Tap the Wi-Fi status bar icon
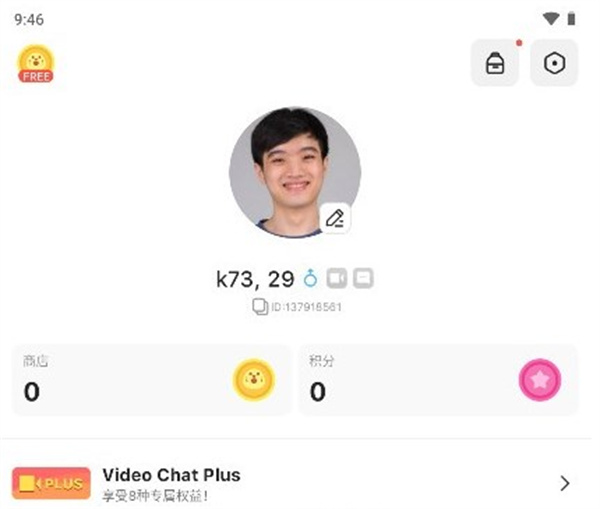 point(551,18)
